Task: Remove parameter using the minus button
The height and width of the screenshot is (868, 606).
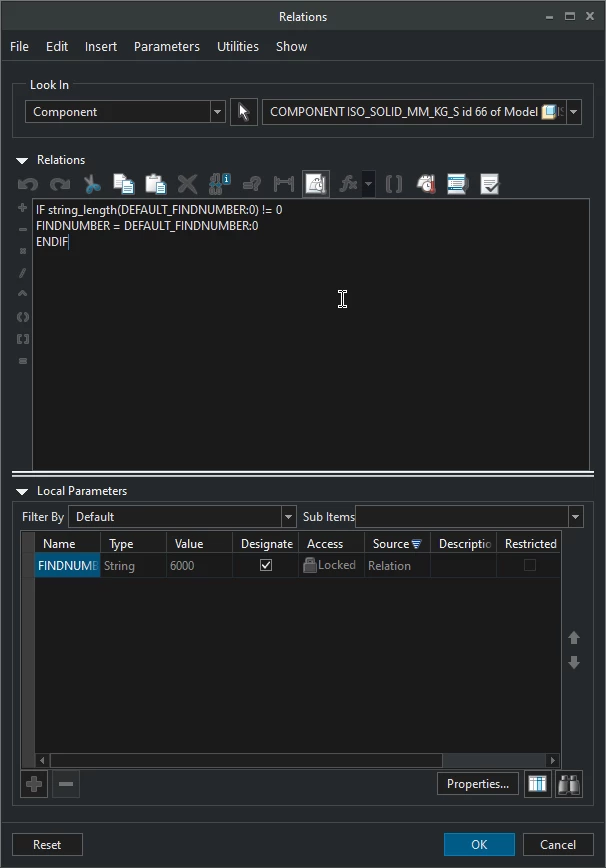Action: [66, 784]
